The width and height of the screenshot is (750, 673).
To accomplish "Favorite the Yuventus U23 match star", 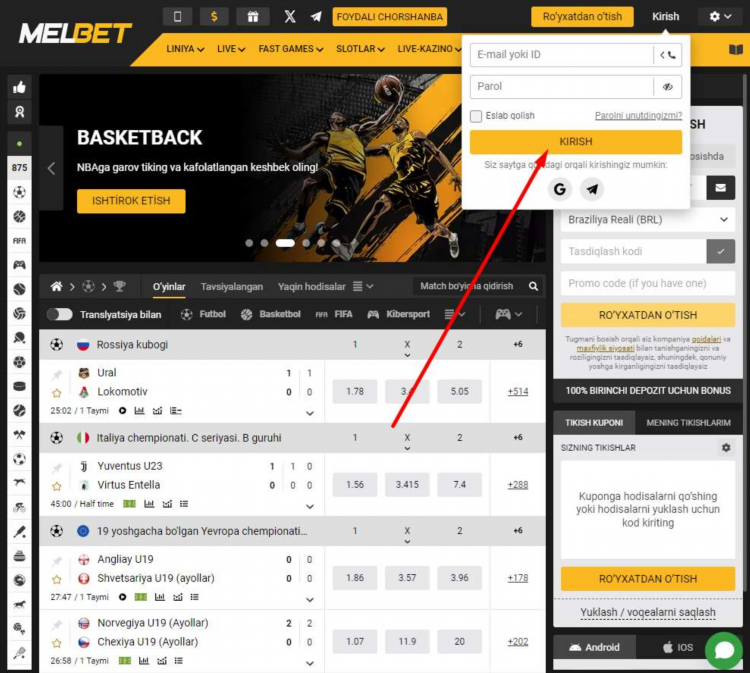I will pos(57,486).
